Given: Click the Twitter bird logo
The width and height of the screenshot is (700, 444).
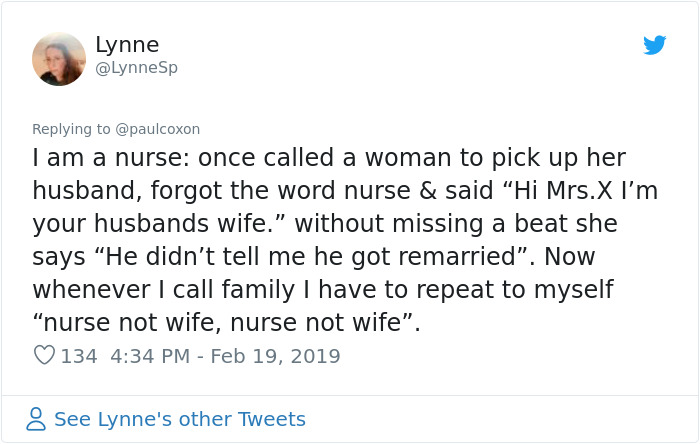Looking at the screenshot, I should [x=655, y=45].
